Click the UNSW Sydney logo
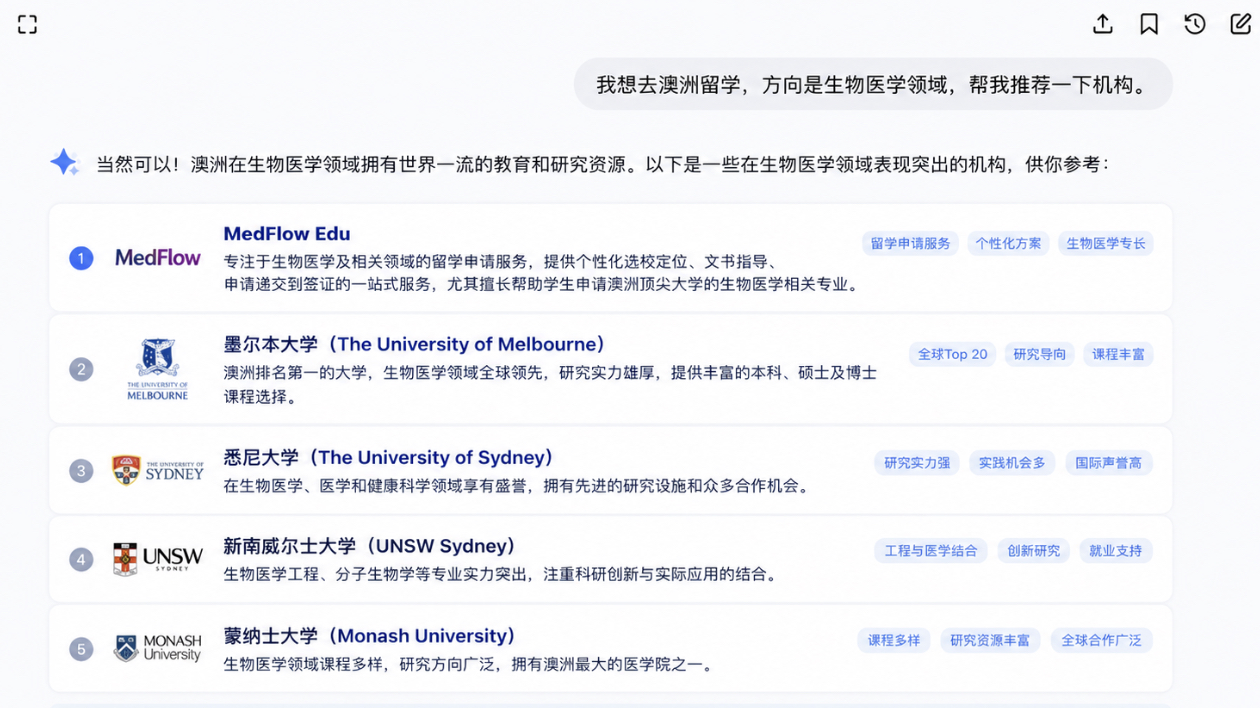Screen dimensions: 1260x708 coord(158,559)
